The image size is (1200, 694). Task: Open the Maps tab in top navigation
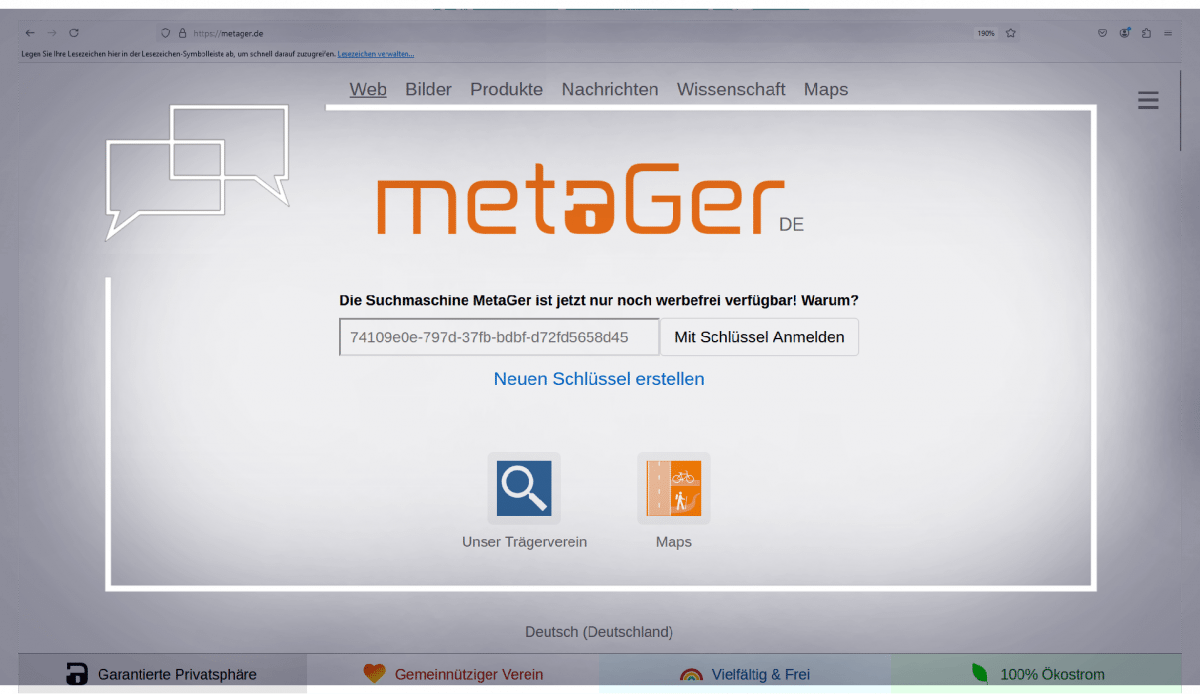[x=826, y=89]
